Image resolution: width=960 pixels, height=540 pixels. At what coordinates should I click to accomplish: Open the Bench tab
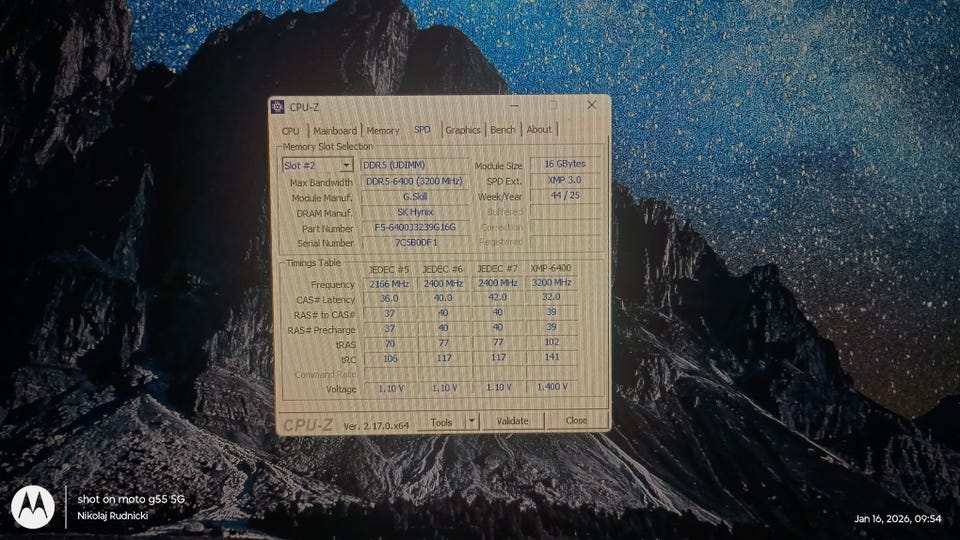pyautogui.click(x=503, y=129)
